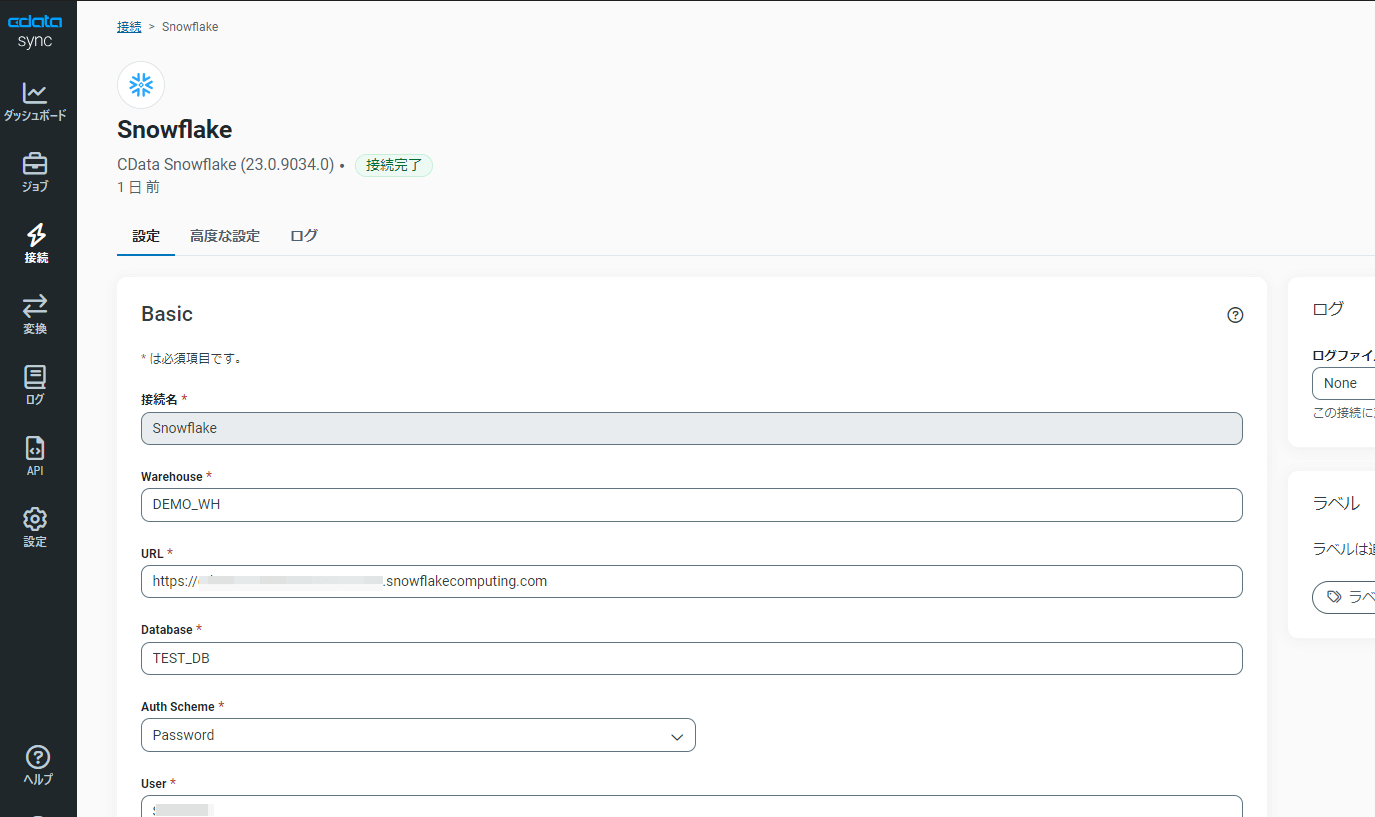The height and width of the screenshot is (817, 1375).
Task: Click the 変換 sidebar icon
Action: click(35, 313)
